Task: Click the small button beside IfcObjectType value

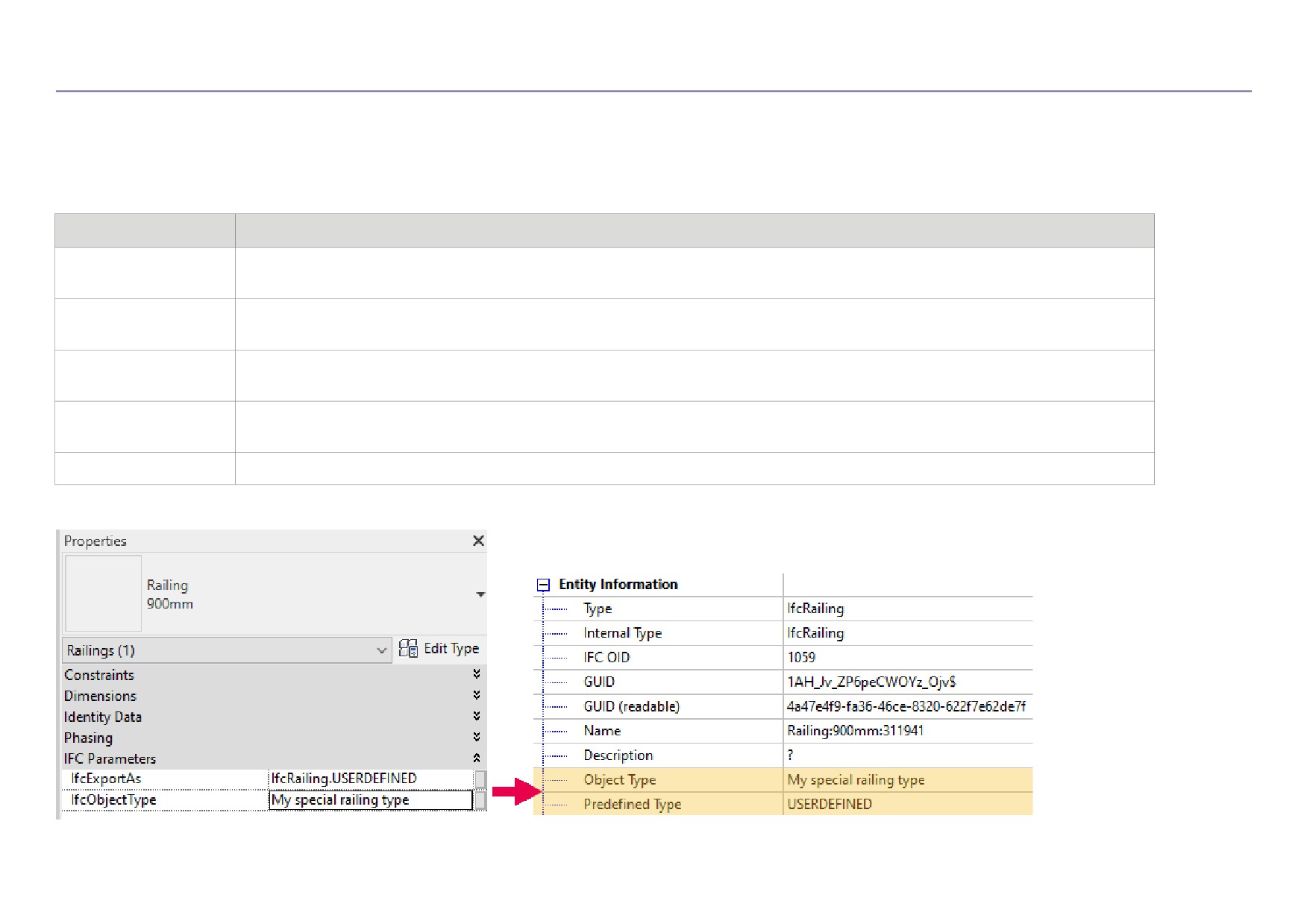Action: 480,800
